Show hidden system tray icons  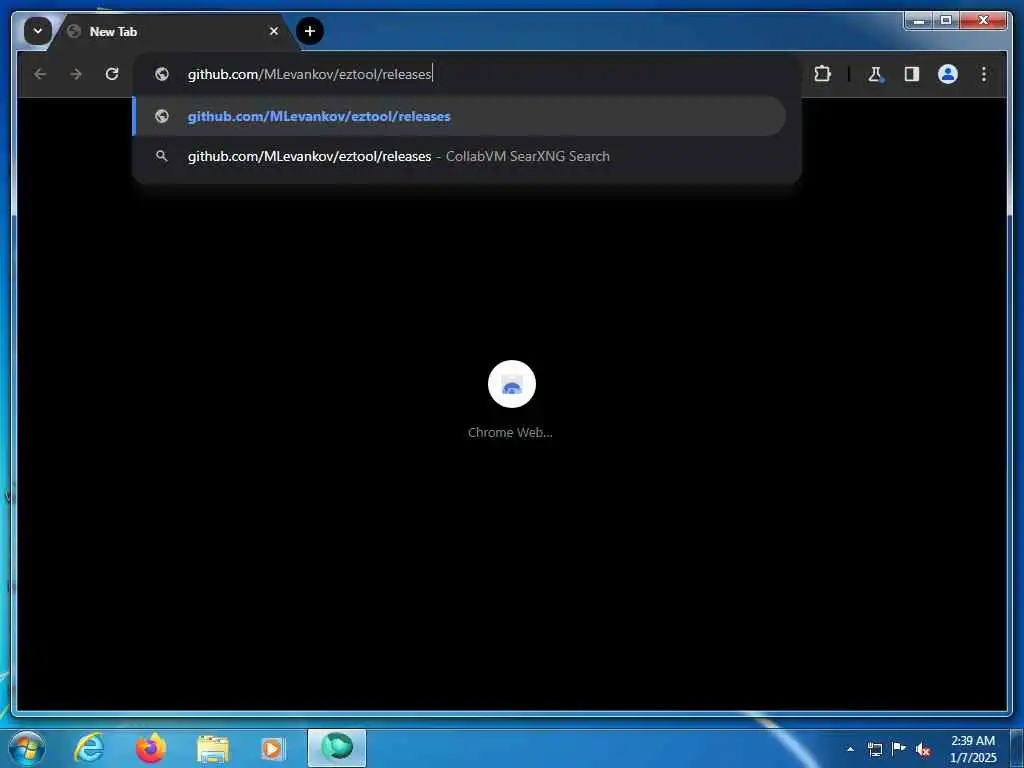(850, 749)
